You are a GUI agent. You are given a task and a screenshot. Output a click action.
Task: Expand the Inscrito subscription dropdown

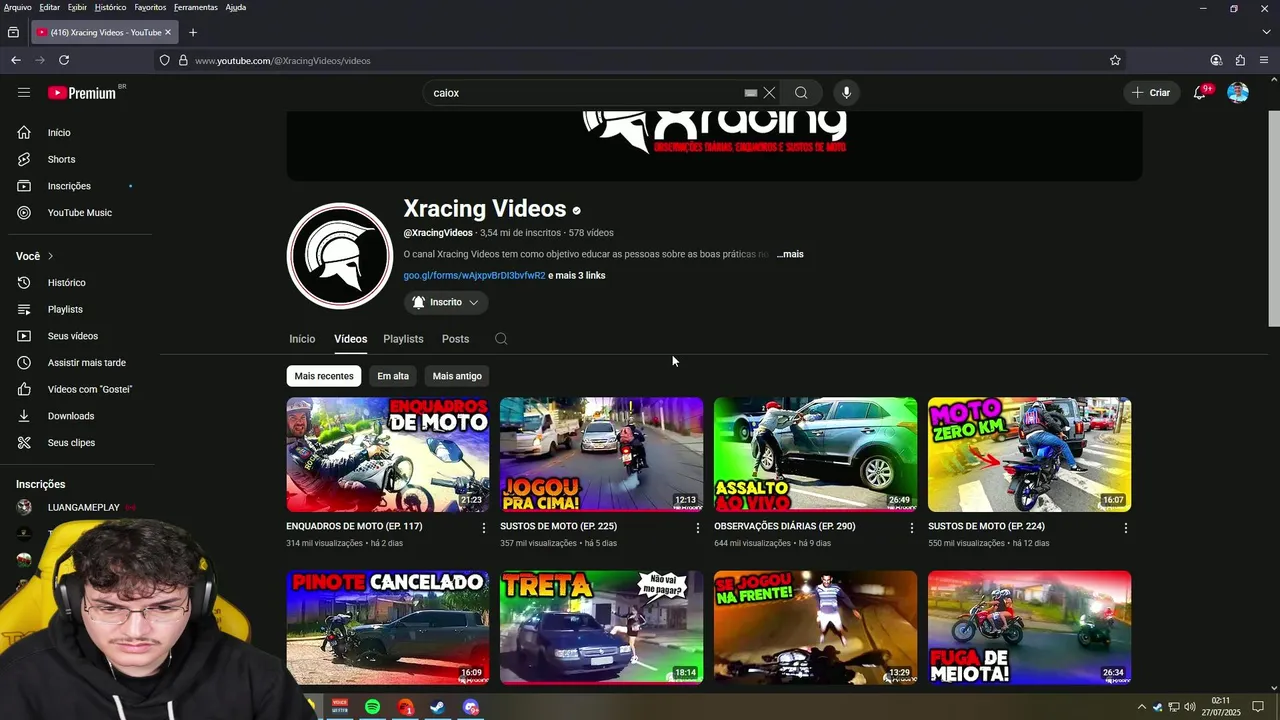point(446,302)
